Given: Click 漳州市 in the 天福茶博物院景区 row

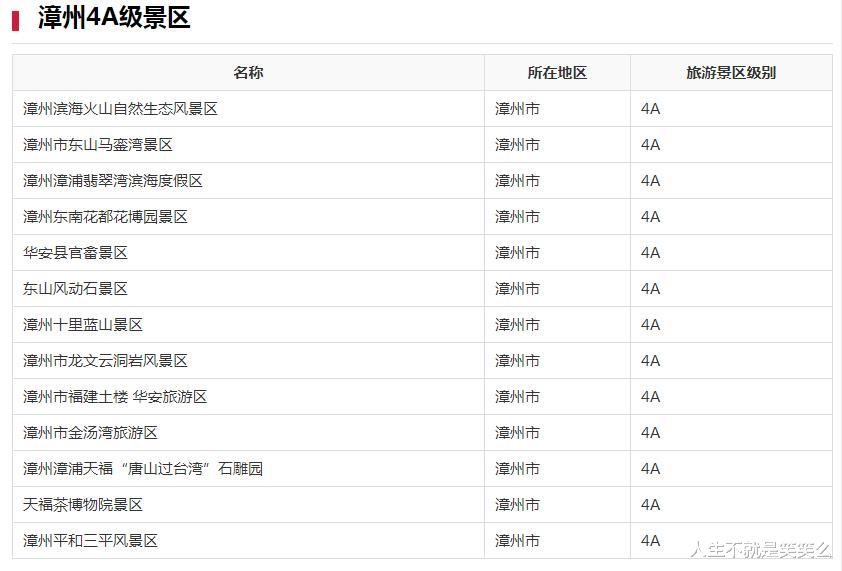Looking at the screenshot, I should (517, 504).
